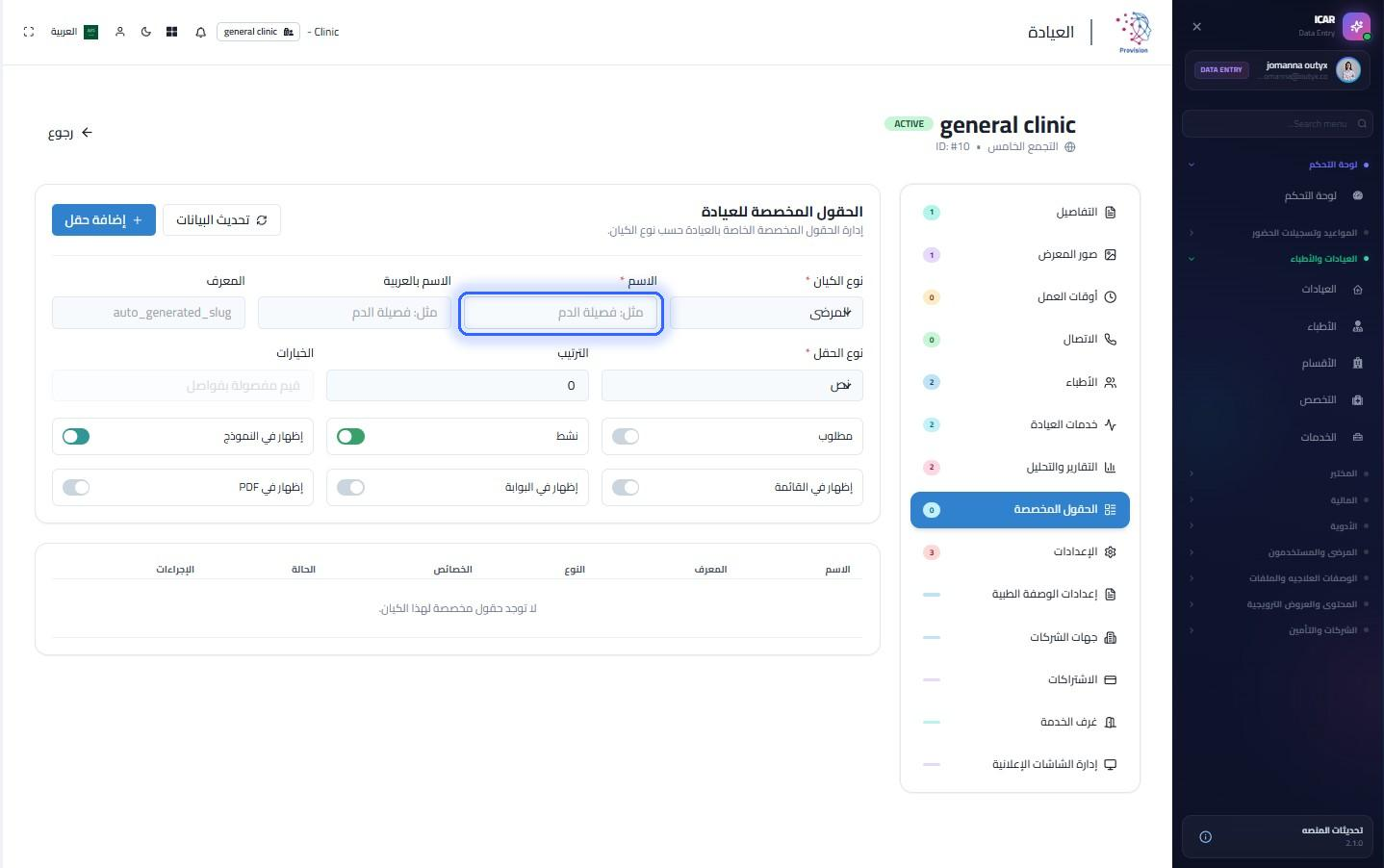This screenshot has width=1384, height=868.
Task: Click the platform updates info icon
Action: coord(1205,837)
